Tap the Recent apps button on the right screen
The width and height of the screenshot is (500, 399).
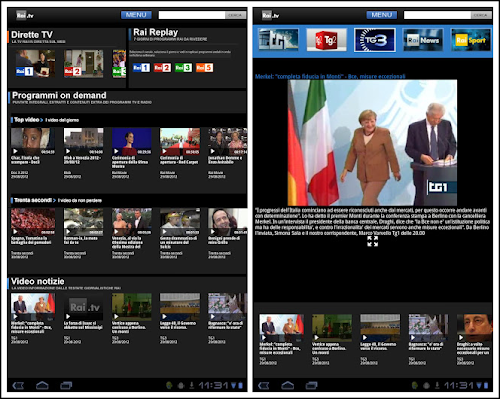pyautogui.click(x=311, y=386)
